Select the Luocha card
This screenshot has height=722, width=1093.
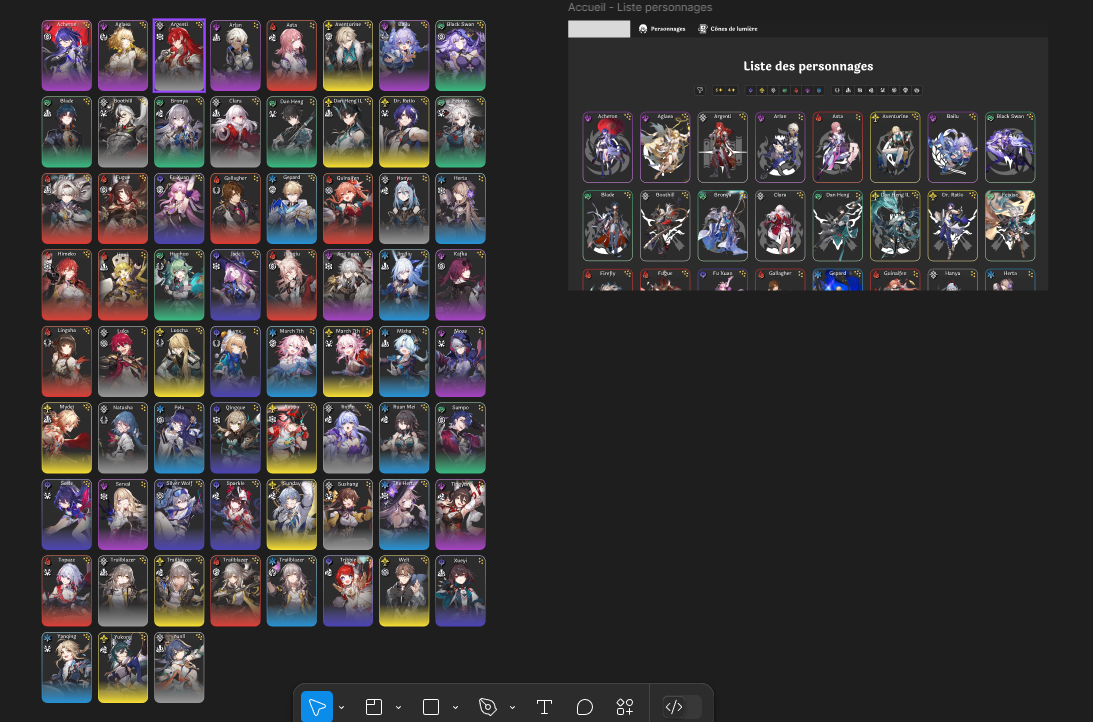pos(179,362)
